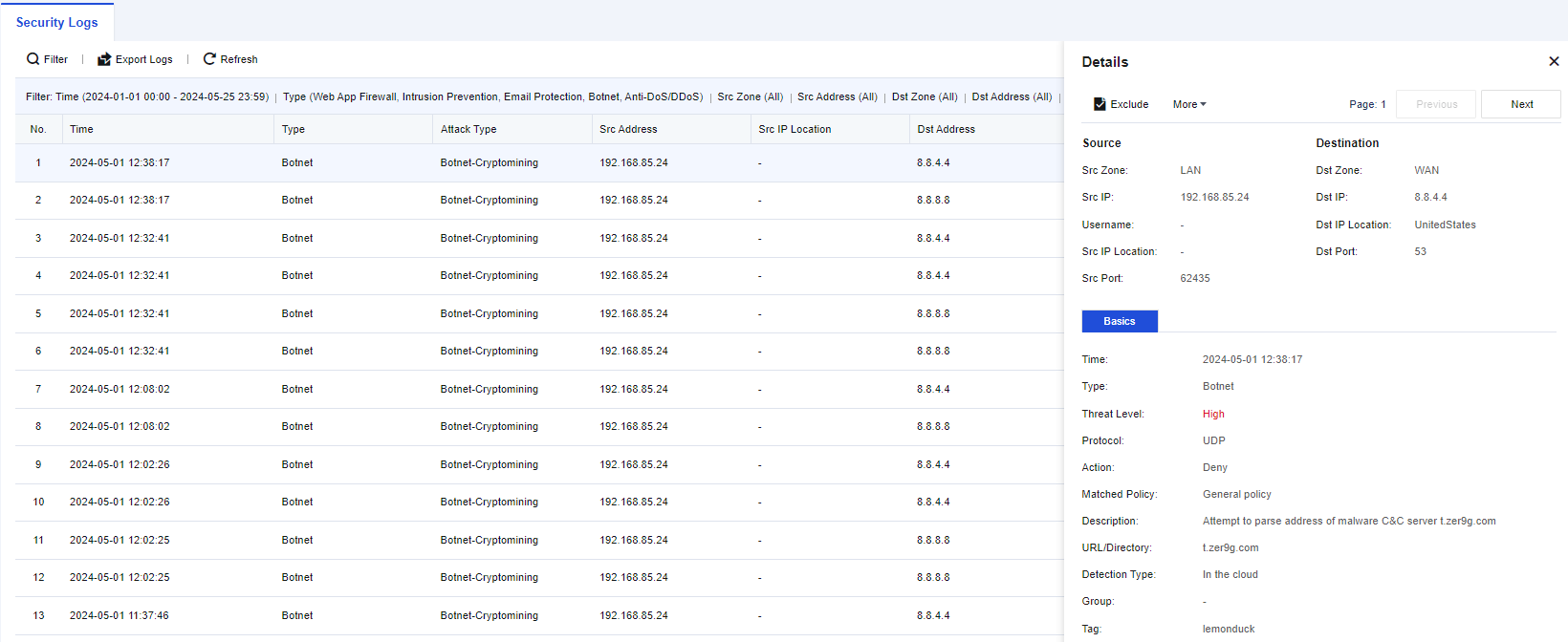Click the Dst Address column header

click(946, 129)
